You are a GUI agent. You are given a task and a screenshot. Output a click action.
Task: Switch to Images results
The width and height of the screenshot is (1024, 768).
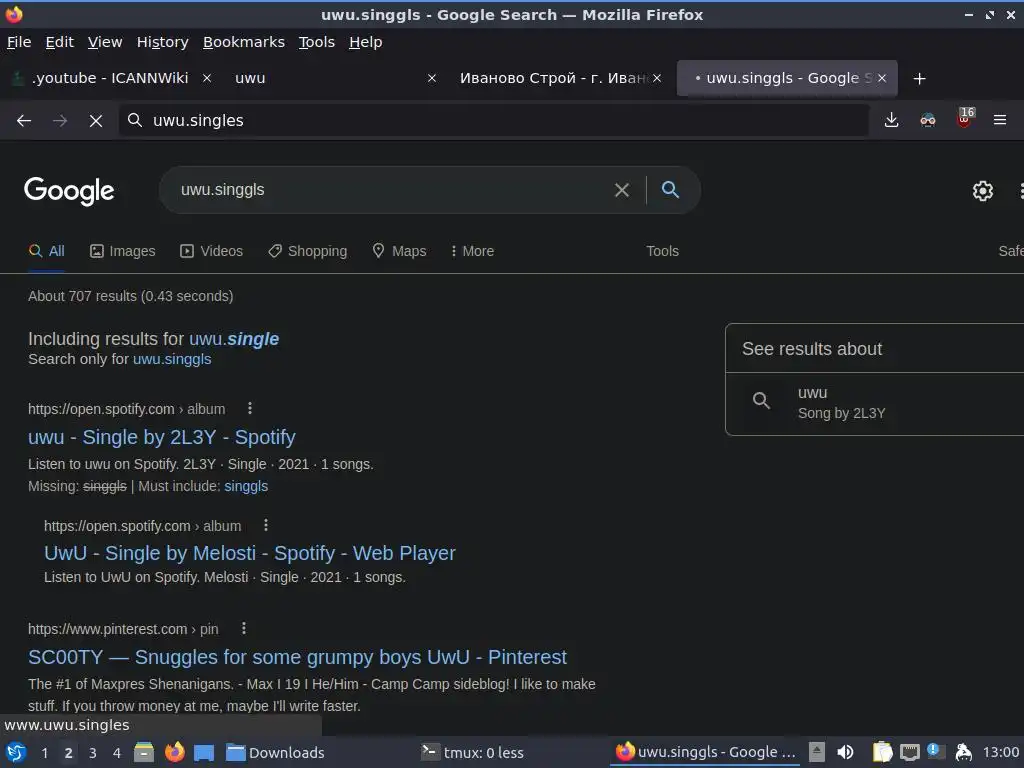pyautogui.click(x=123, y=251)
